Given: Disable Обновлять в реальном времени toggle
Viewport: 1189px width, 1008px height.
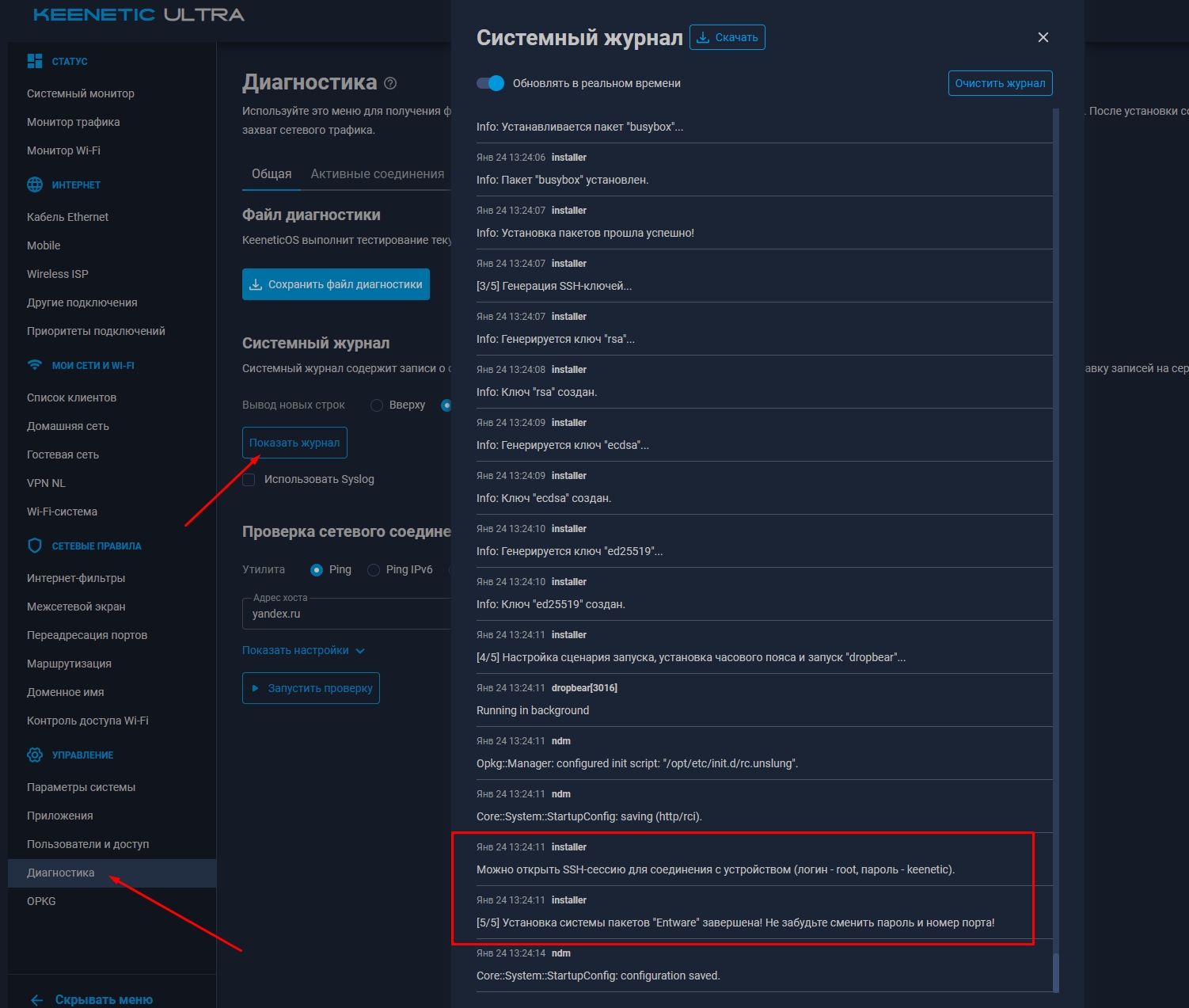Looking at the screenshot, I should coord(491,82).
